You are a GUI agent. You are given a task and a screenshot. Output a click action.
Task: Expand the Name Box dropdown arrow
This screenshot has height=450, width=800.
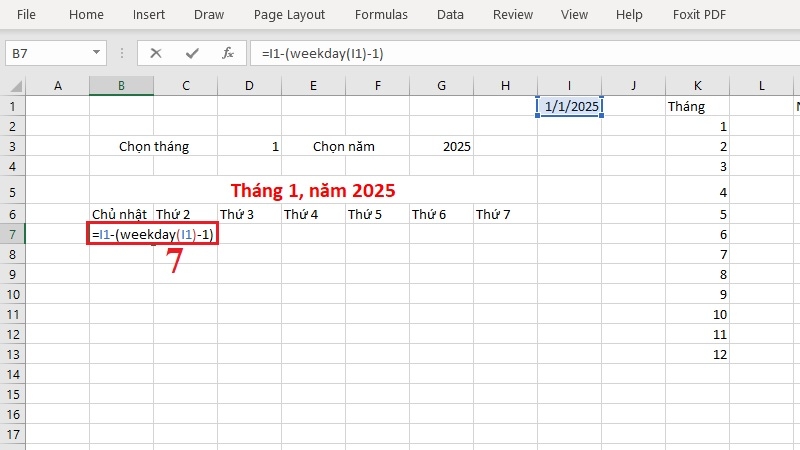click(x=96, y=53)
